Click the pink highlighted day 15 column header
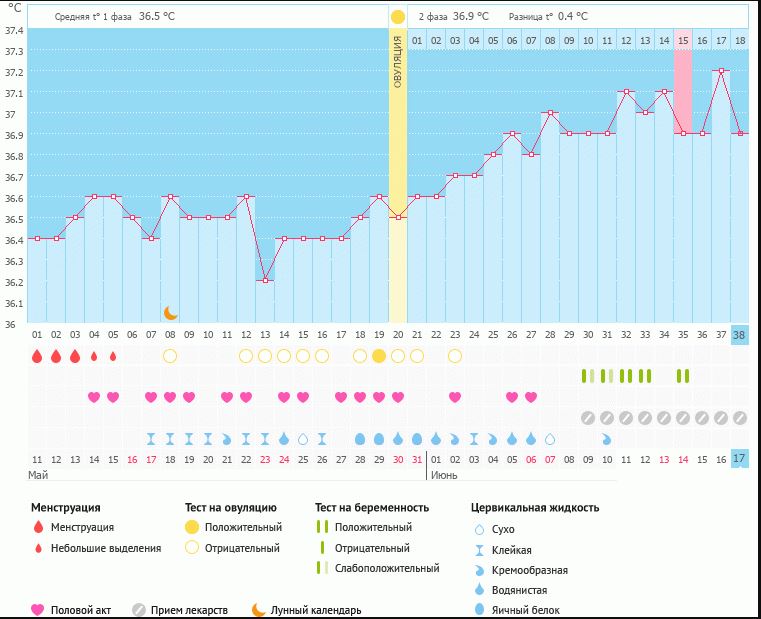Screen dimensions: 761x619 (x=683, y=40)
